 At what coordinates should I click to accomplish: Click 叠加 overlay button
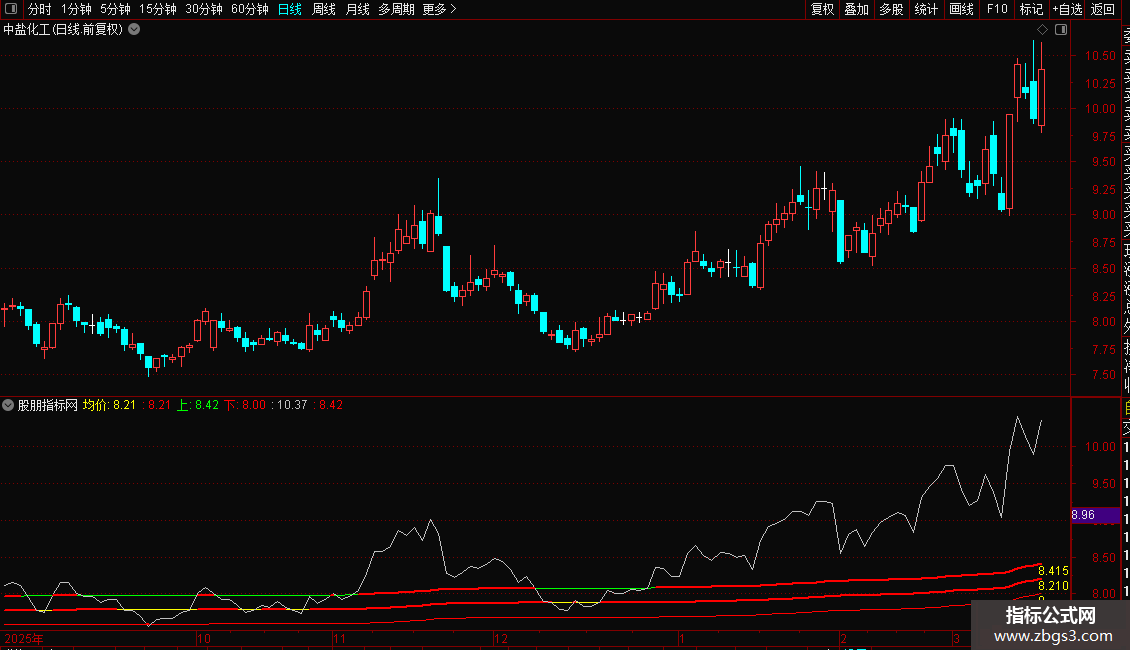(857, 9)
